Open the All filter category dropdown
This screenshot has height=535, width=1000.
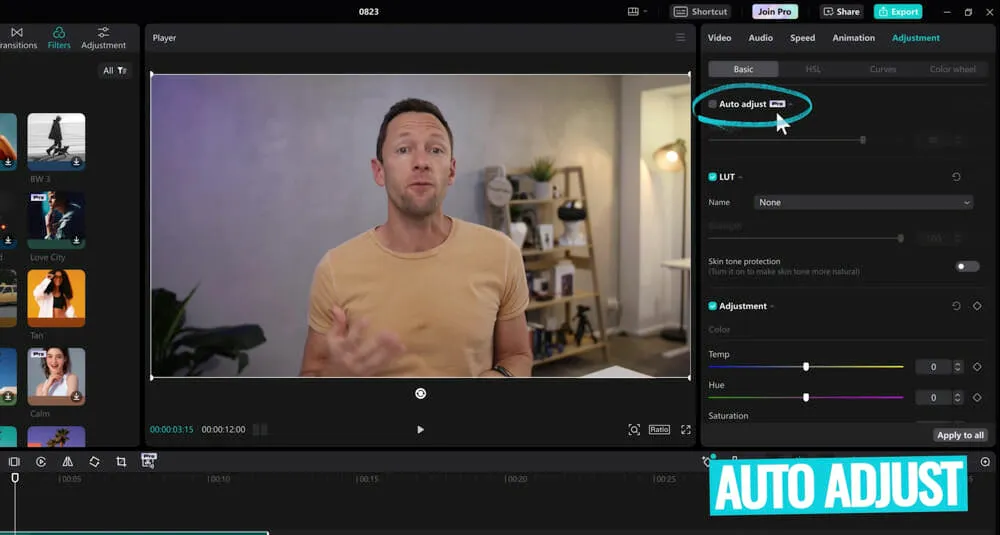115,71
